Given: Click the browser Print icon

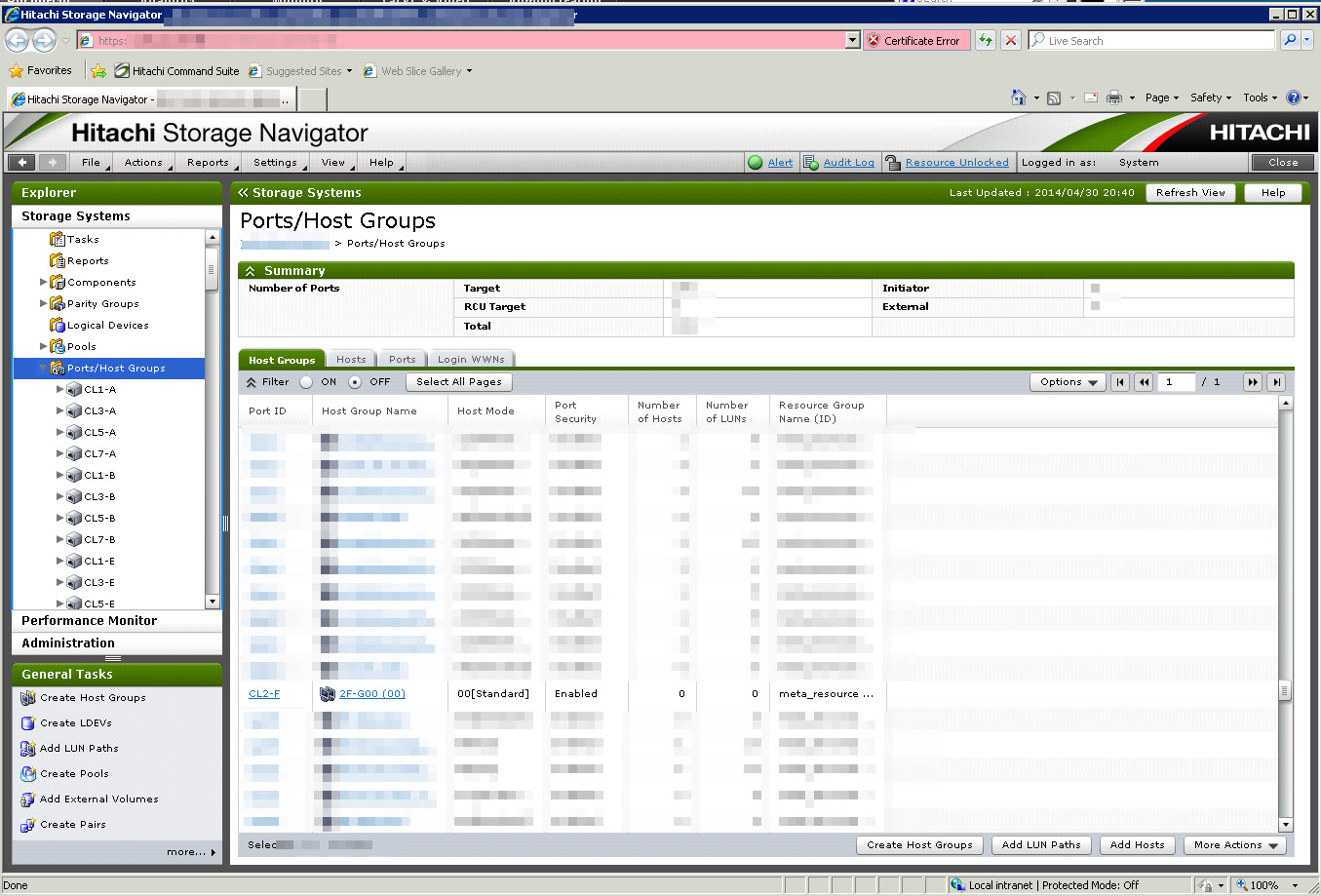Looking at the screenshot, I should 1114,97.
